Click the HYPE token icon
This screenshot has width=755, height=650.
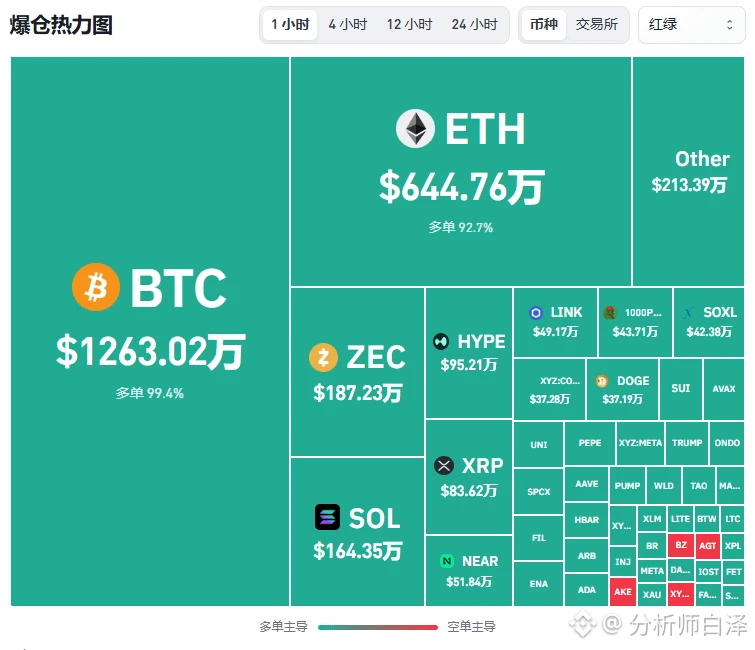(441, 341)
